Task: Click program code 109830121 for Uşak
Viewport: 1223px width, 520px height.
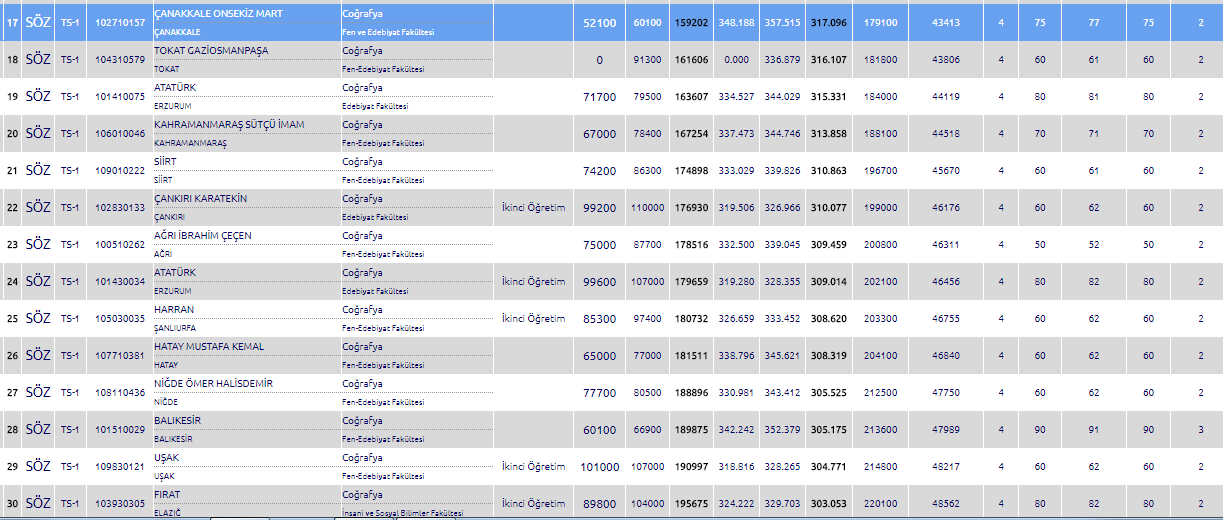Action: 119,467
